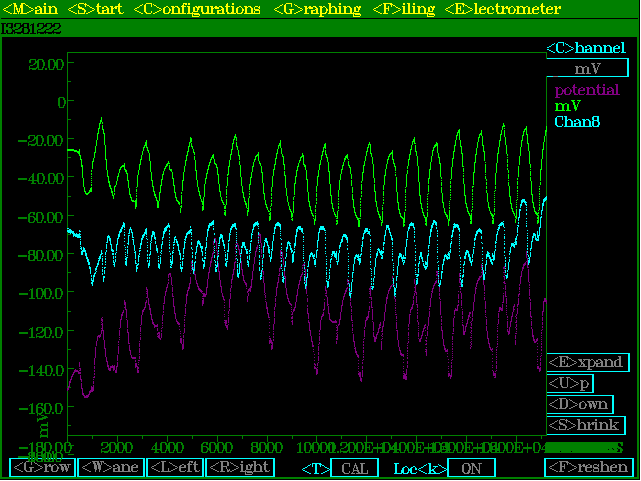Open the <C>onfigurations menu

[x=197, y=9]
